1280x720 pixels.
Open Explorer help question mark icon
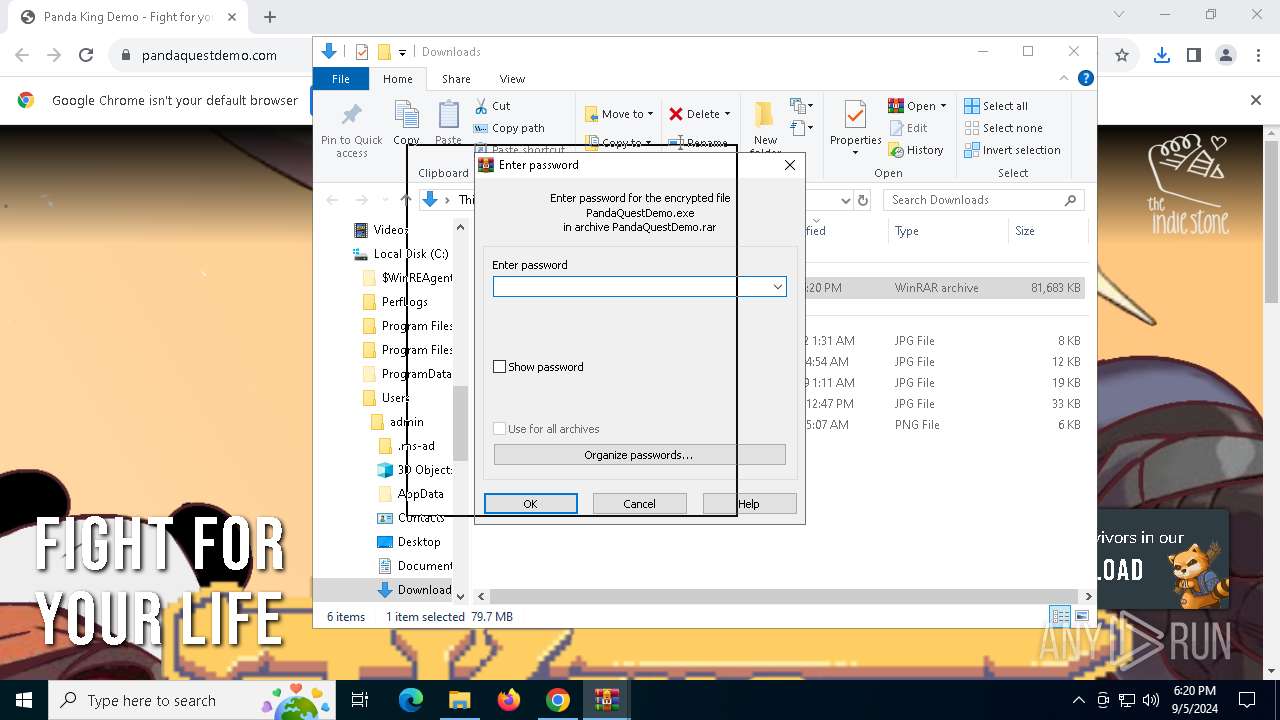click(x=1085, y=79)
